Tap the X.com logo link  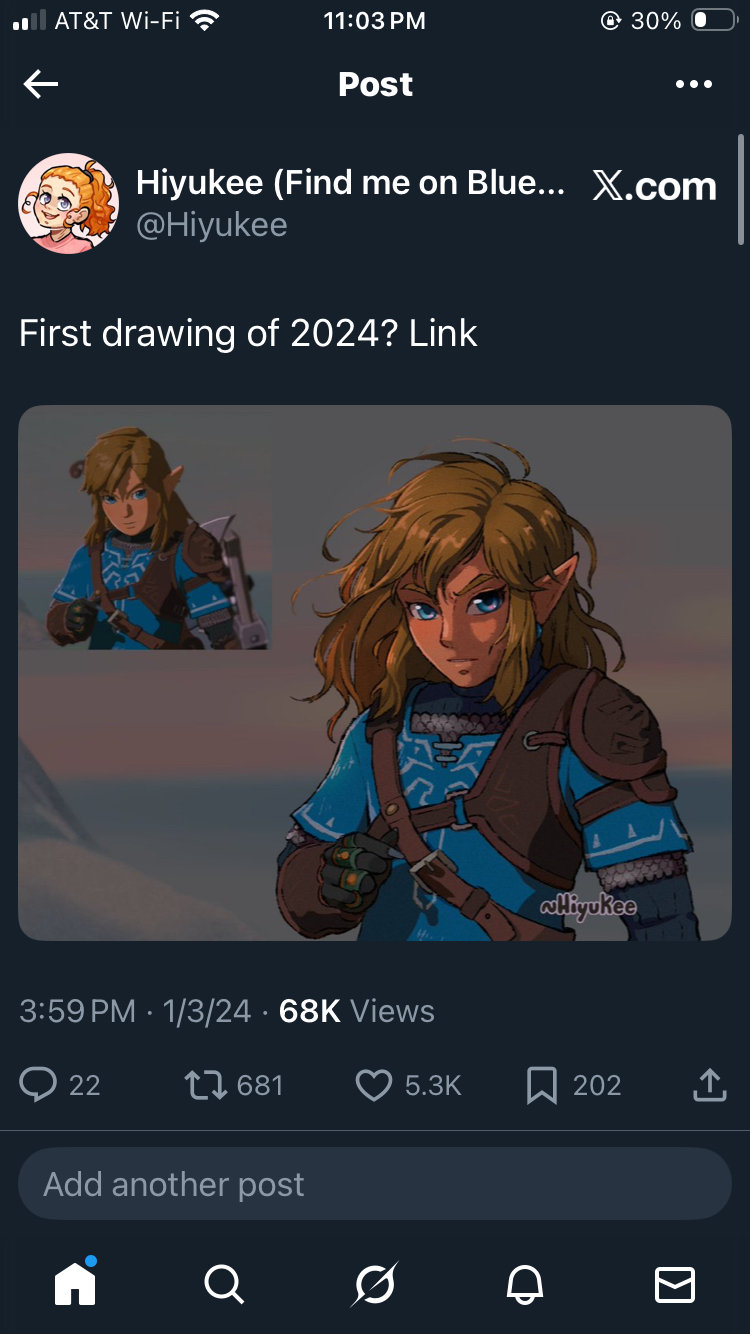tap(655, 186)
